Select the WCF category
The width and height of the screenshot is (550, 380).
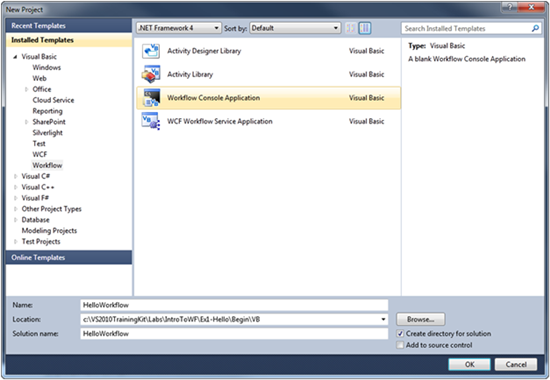click(40, 154)
